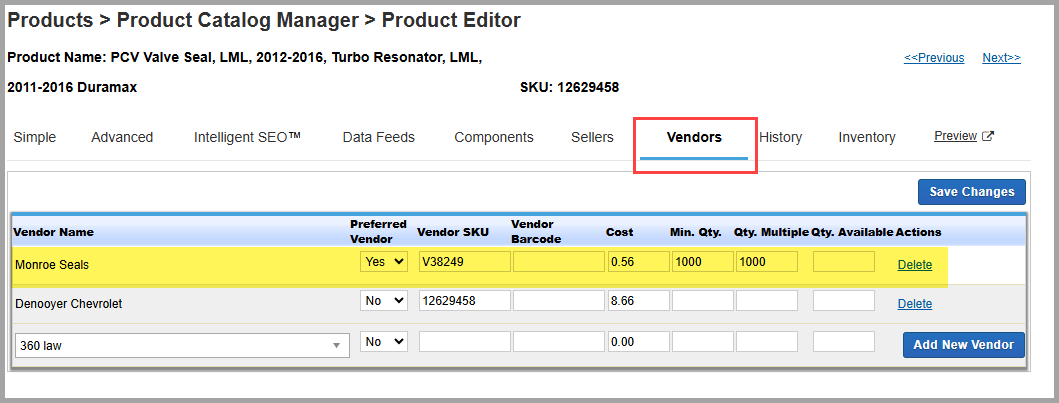Delete the Denooyer Chevrolet vendor row
This screenshot has width=1059, height=403.
coord(914,304)
